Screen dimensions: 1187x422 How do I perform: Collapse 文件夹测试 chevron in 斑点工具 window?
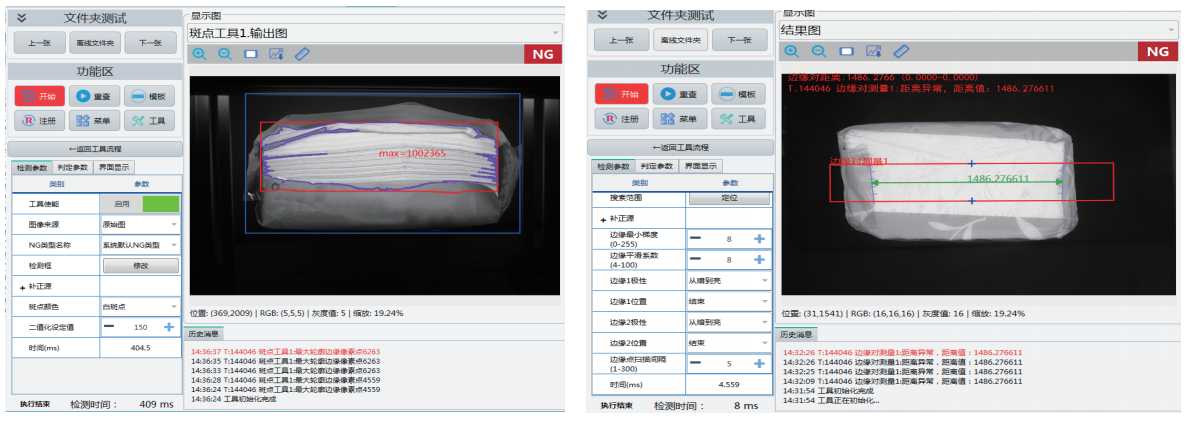(x=21, y=17)
